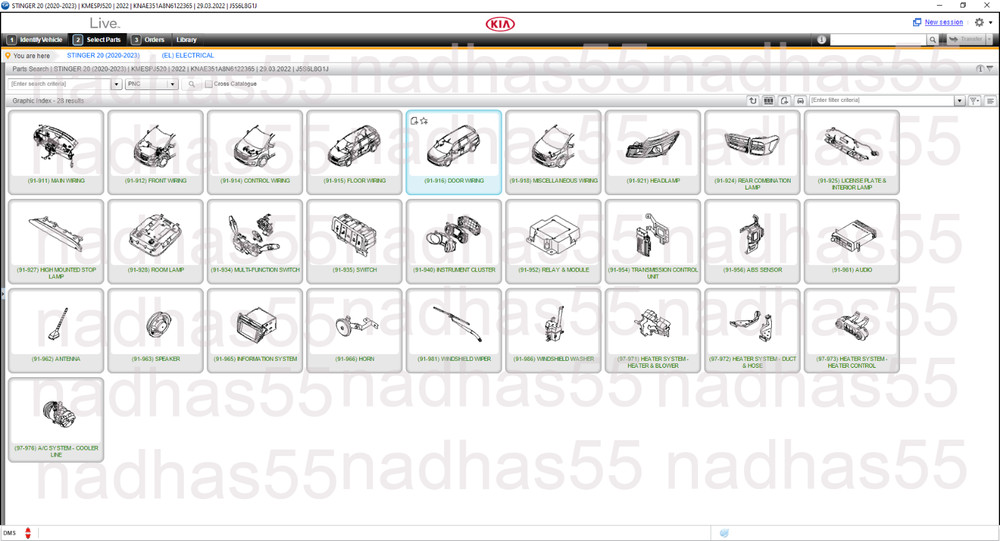Click magnifier button of top-right search
1000x541 pixels.
click(932, 40)
